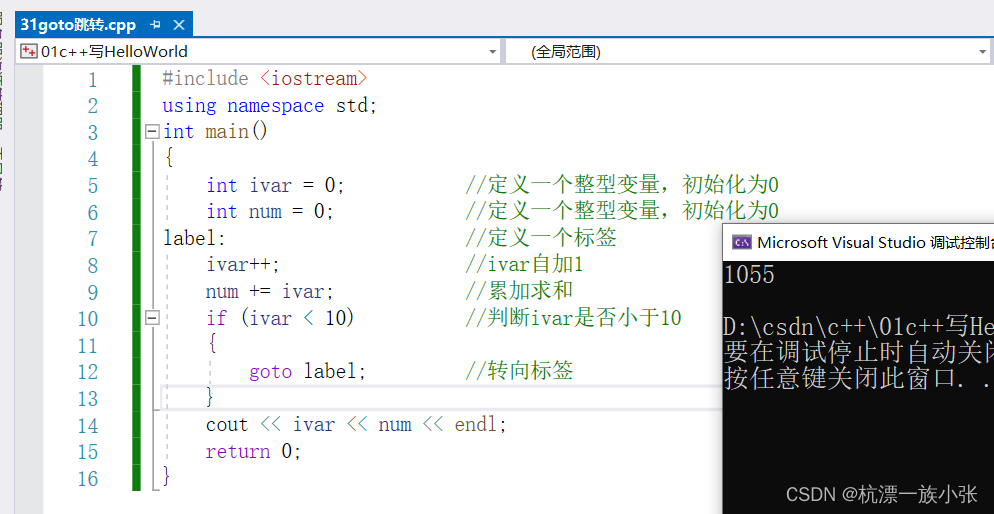This screenshot has height=514, width=994.
Task: Click the using namespace std; line
Action: [x=270, y=105]
